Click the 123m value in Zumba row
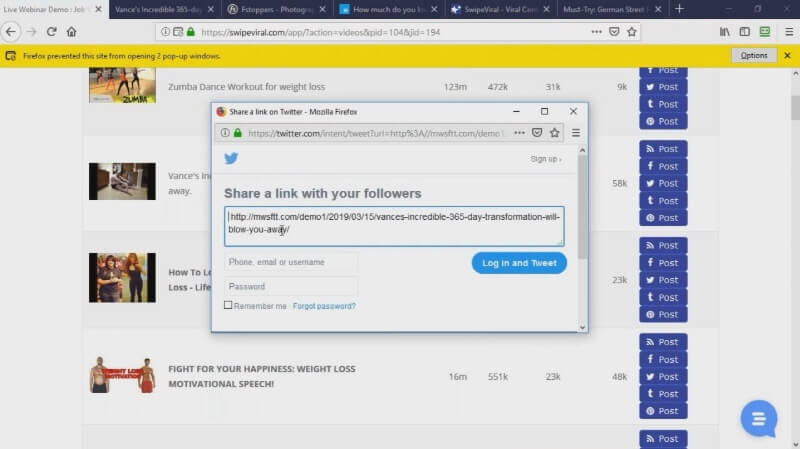This screenshot has width=800, height=449. point(455,87)
